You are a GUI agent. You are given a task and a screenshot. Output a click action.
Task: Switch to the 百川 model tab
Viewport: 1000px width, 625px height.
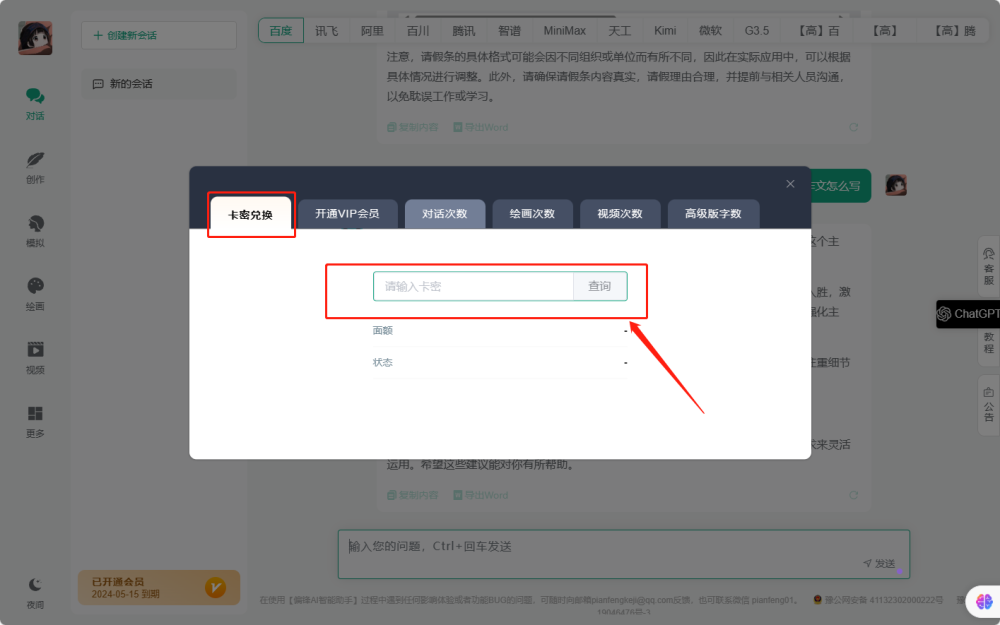tap(418, 31)
